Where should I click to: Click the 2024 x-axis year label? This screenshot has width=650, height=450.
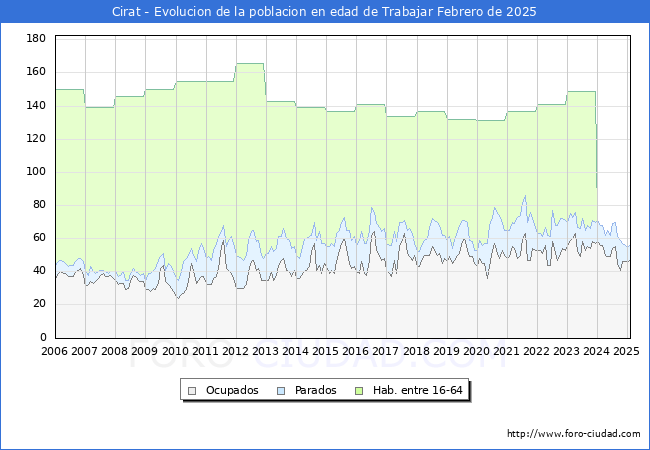click(597, 351)
